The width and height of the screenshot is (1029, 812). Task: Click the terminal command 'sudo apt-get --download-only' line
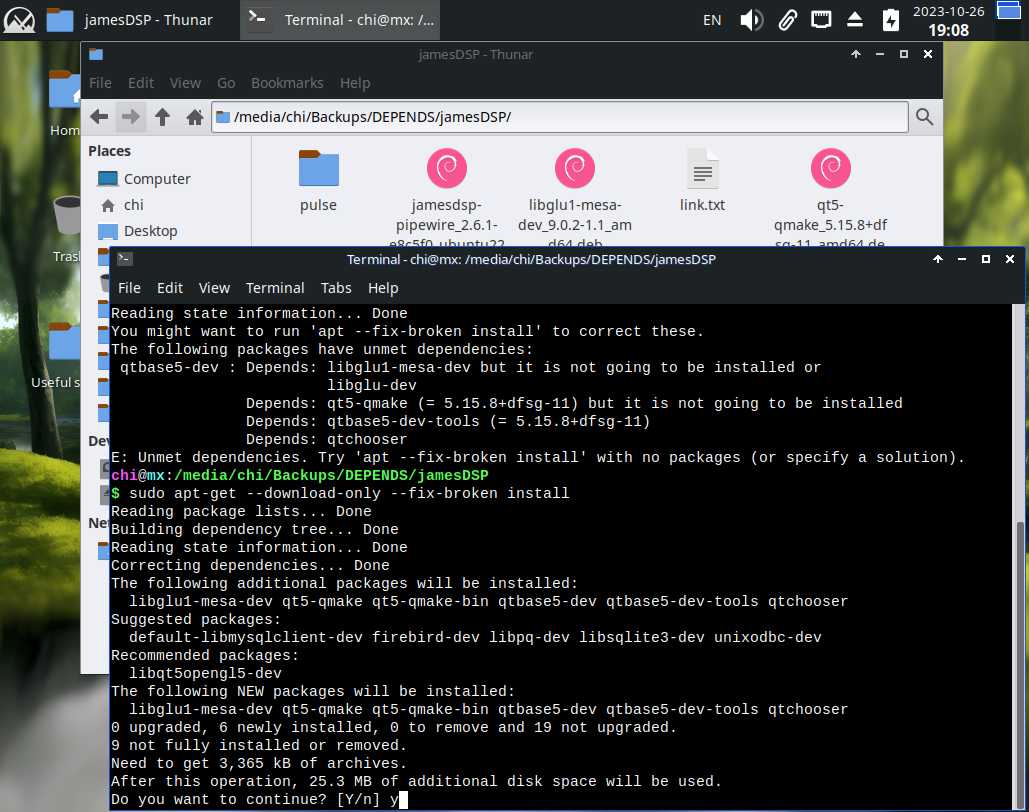340,494
